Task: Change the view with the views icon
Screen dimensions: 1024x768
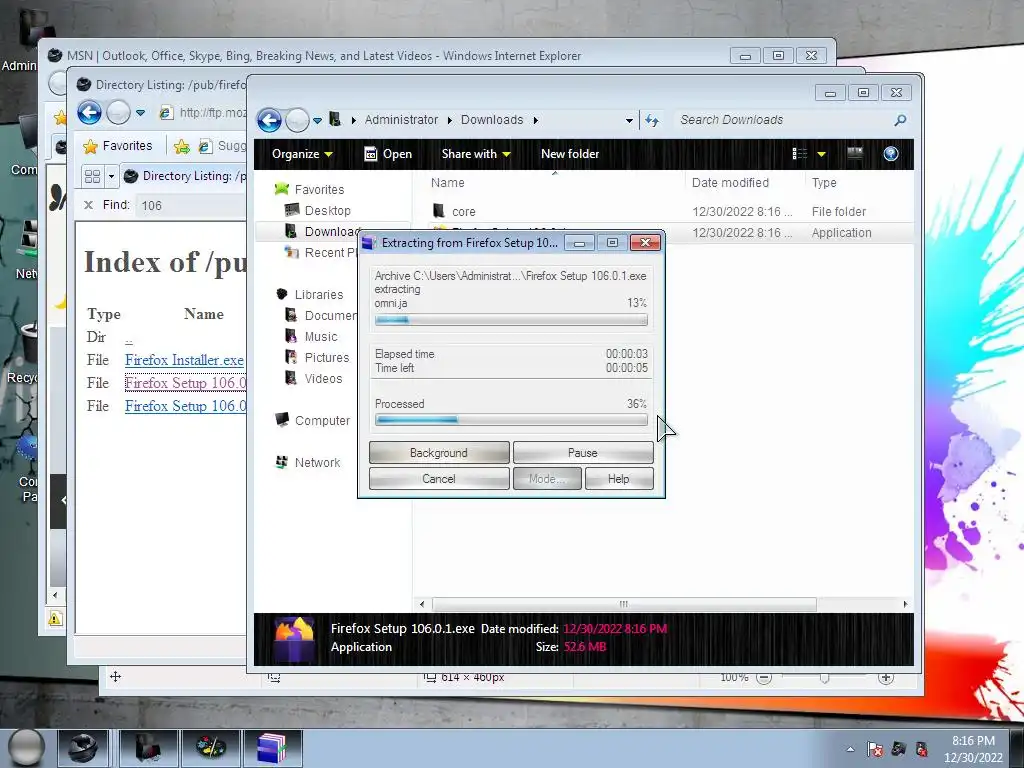Action: [799, 154]
